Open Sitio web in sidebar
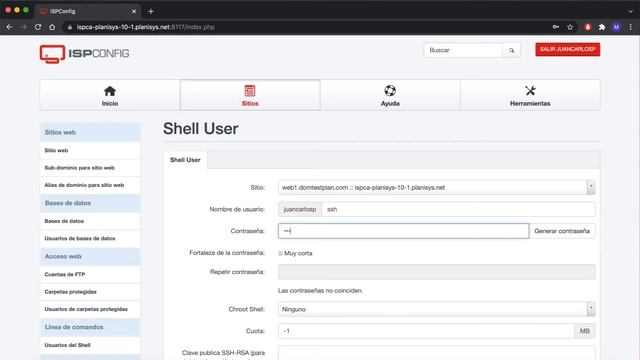 [90, 150]
